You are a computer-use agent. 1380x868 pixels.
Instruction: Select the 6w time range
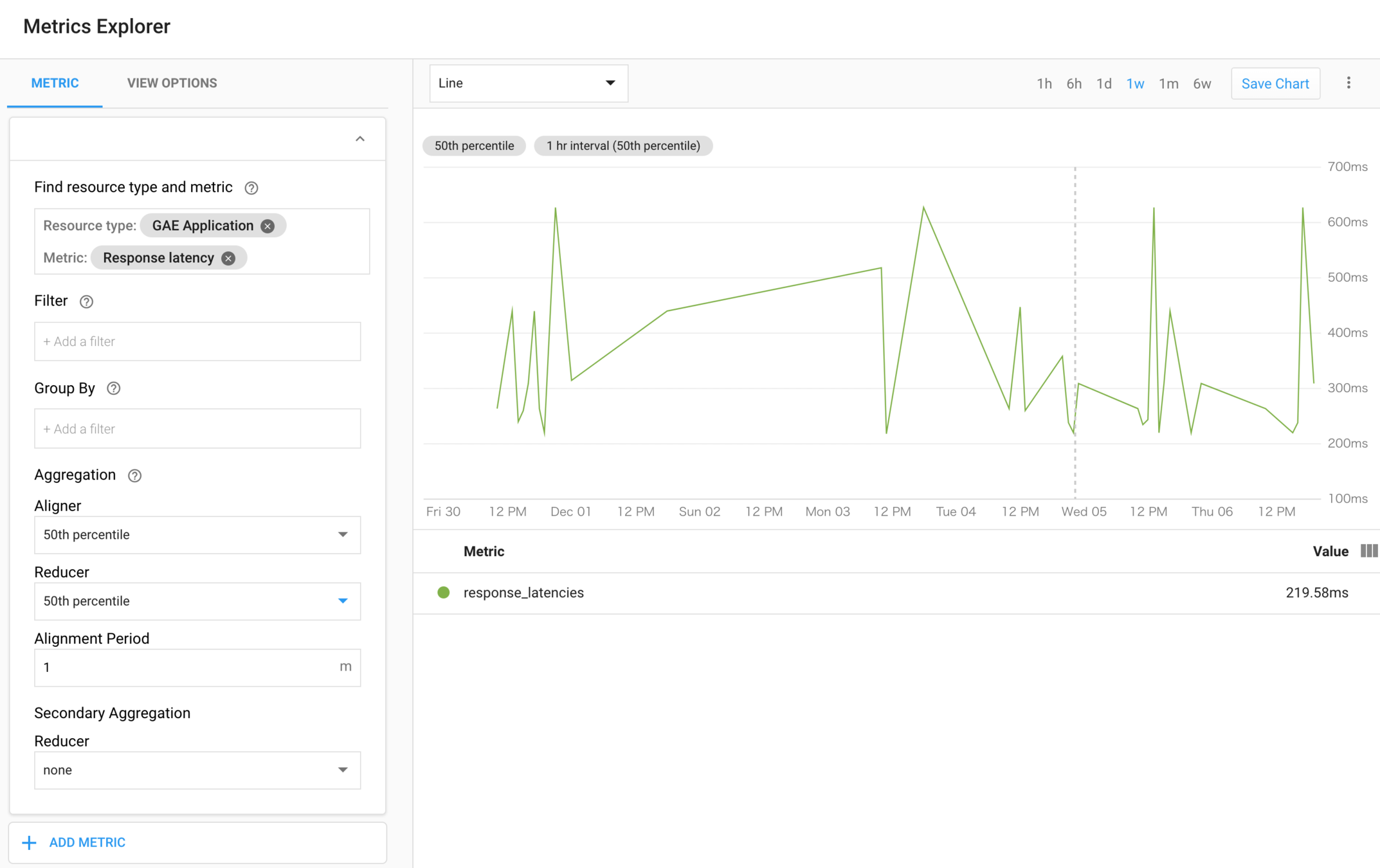[1201, 84]
